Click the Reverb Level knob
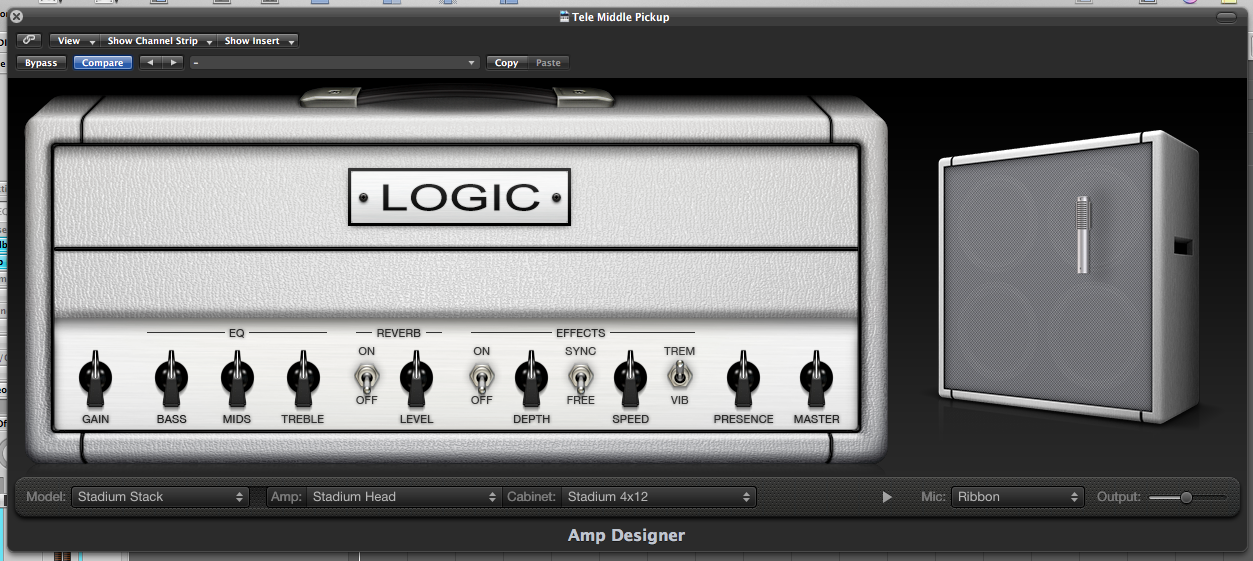 (416, 379)
